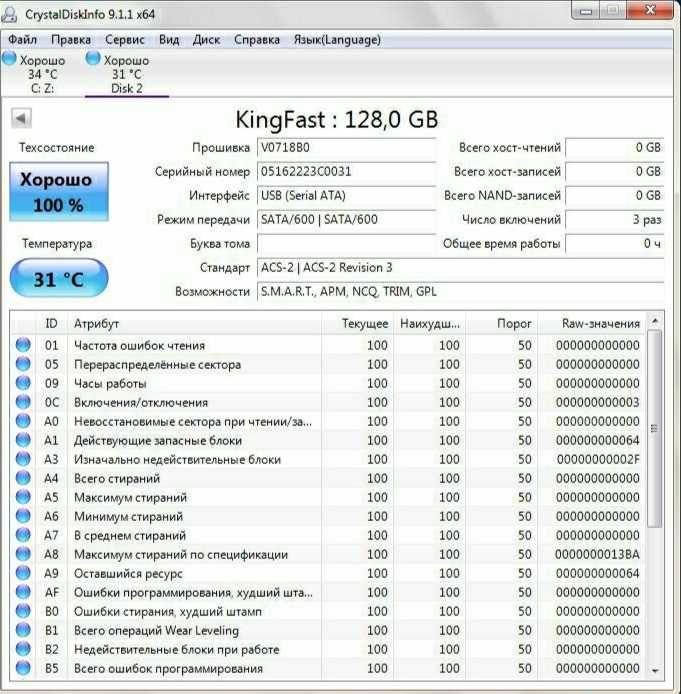The width and height of the screenshot is (681, 694).
Task: Click the Стандарт field ACS-2 Revision 3
Action: click(x=460, y=268)
